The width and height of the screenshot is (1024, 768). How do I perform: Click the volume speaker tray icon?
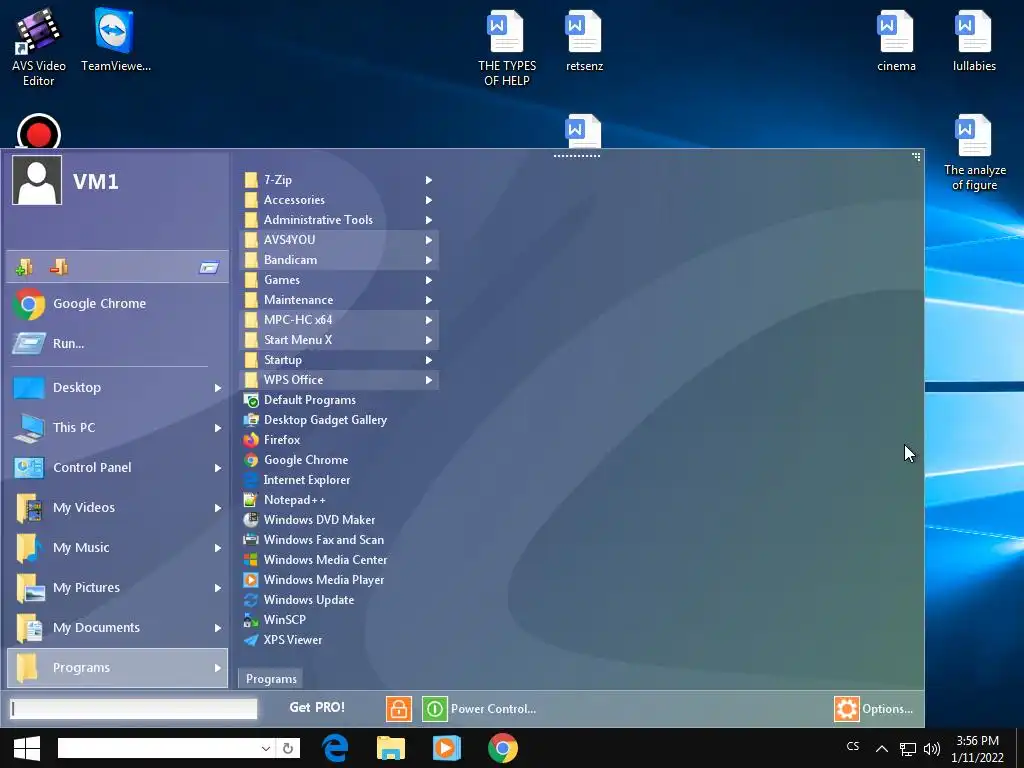click(932, 749)
